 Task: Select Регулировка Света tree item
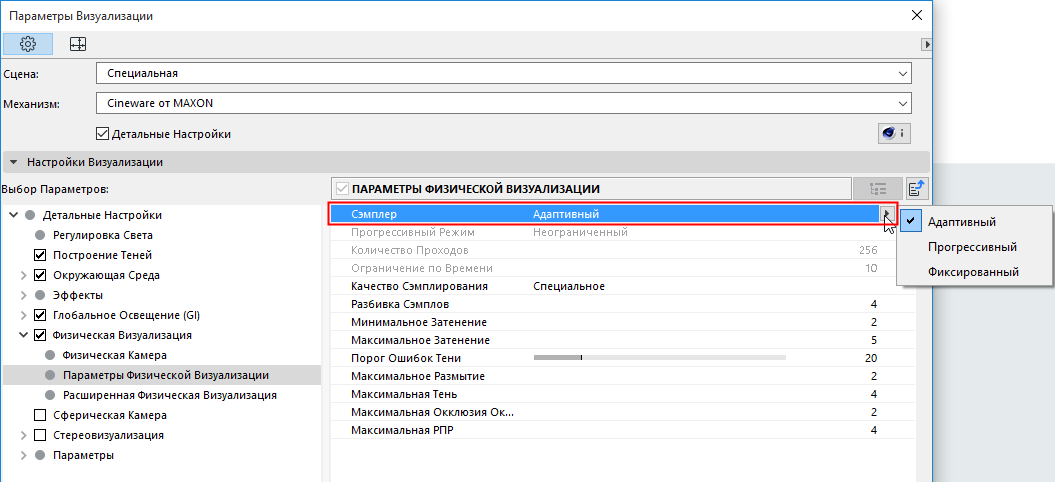pos(103,236)
